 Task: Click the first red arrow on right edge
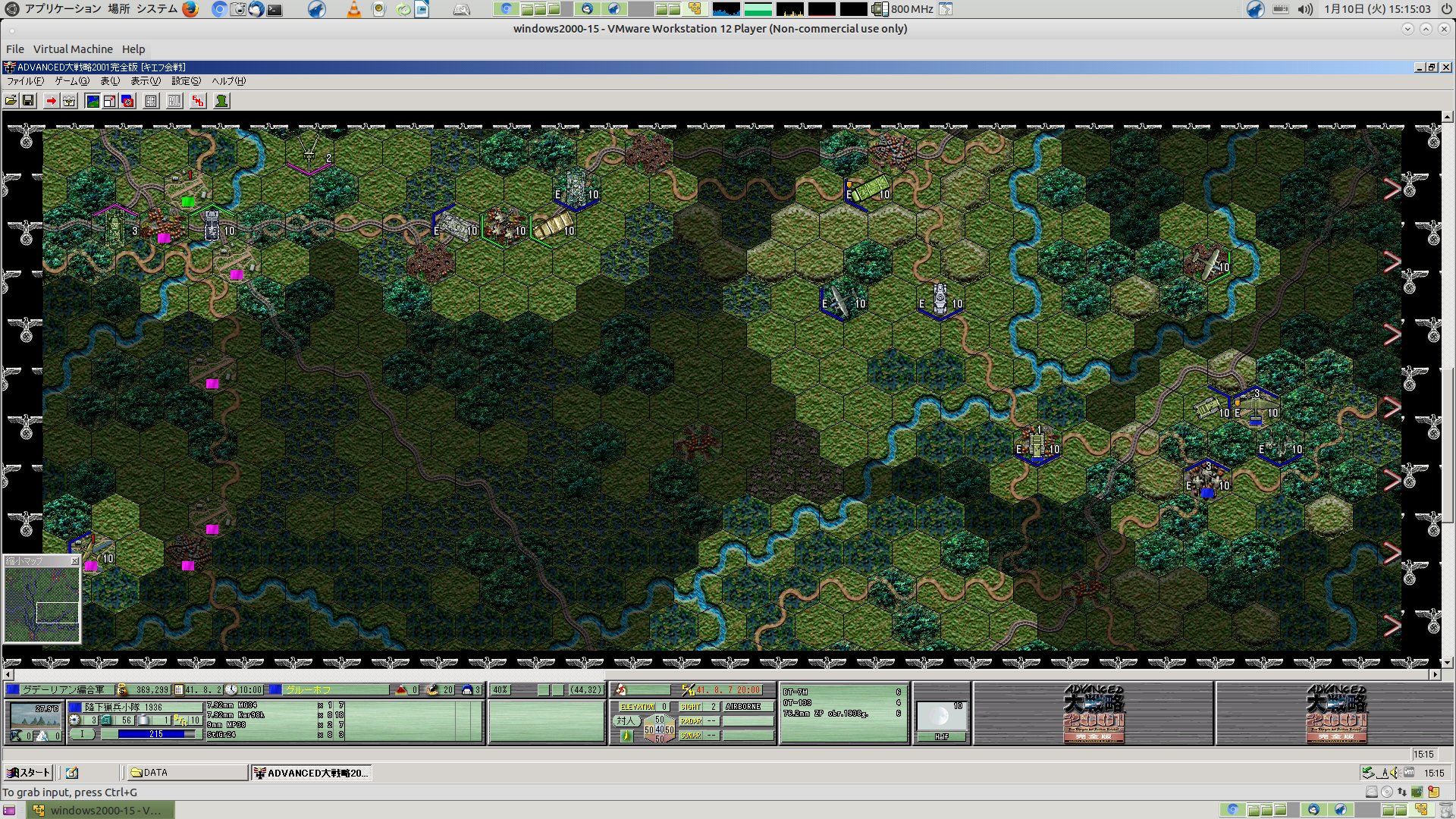tap(1392, 189)
